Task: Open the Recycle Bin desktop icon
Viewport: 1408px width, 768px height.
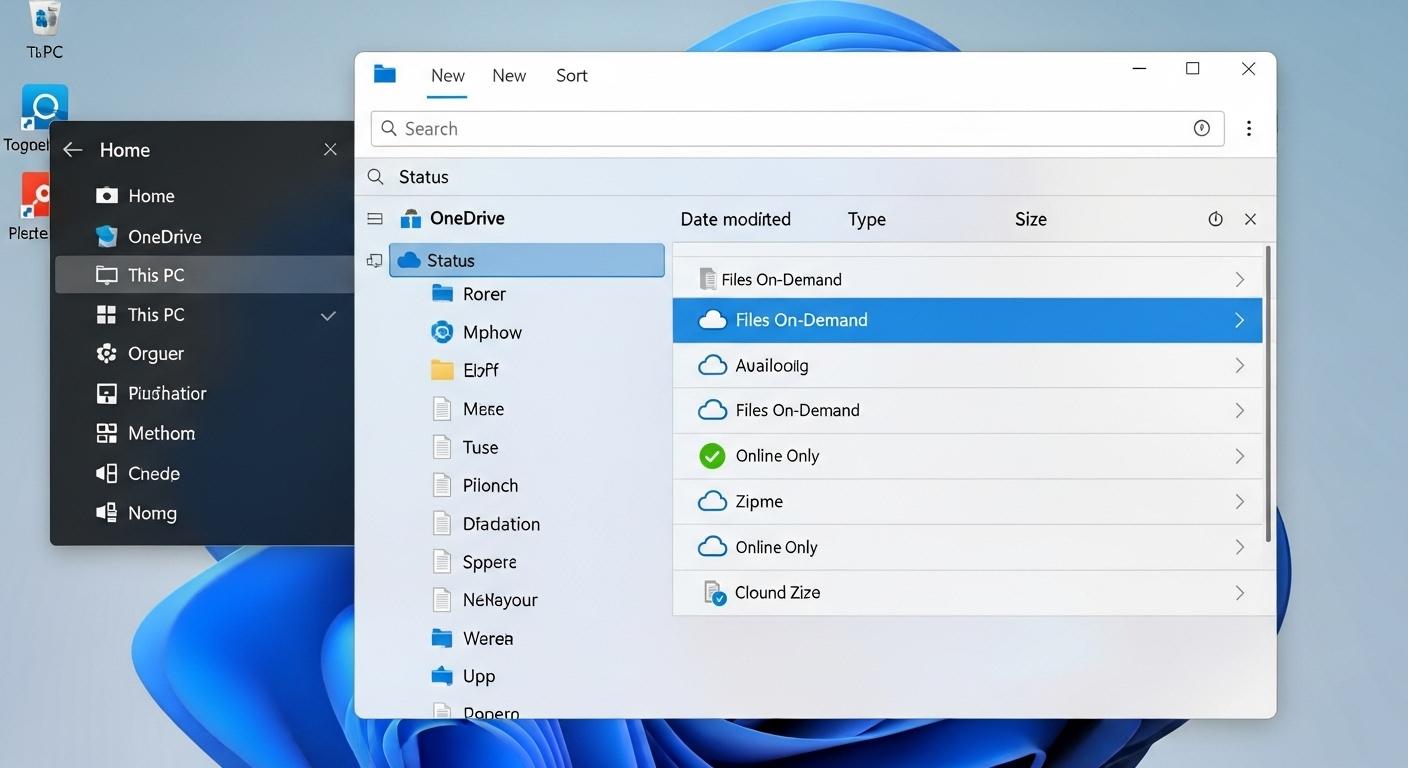Action: (44, 22)
